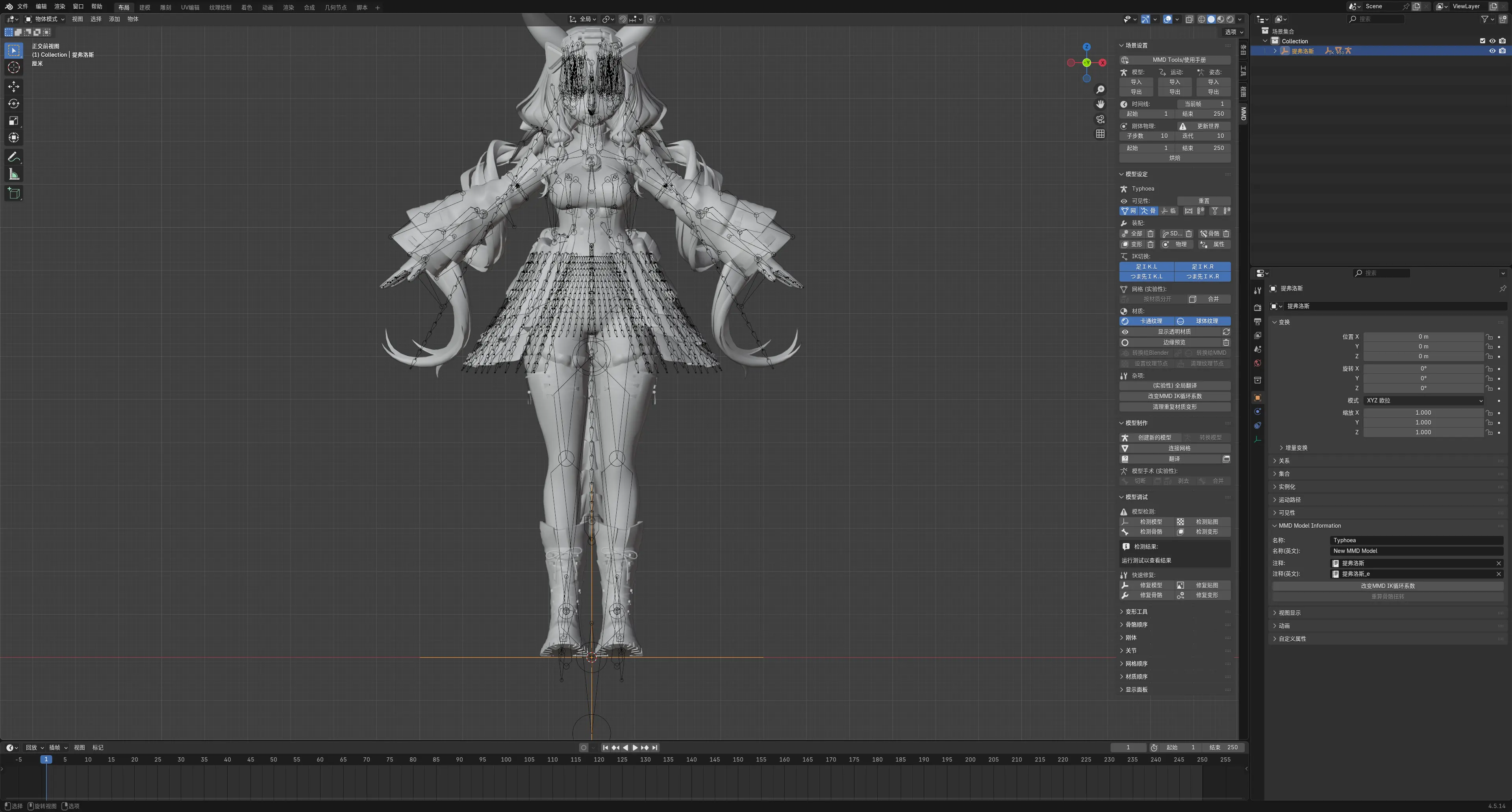Activate the Move tool in the left toolbar
The height and width of the screenshot is (812, 1512).
click(13, 87)
